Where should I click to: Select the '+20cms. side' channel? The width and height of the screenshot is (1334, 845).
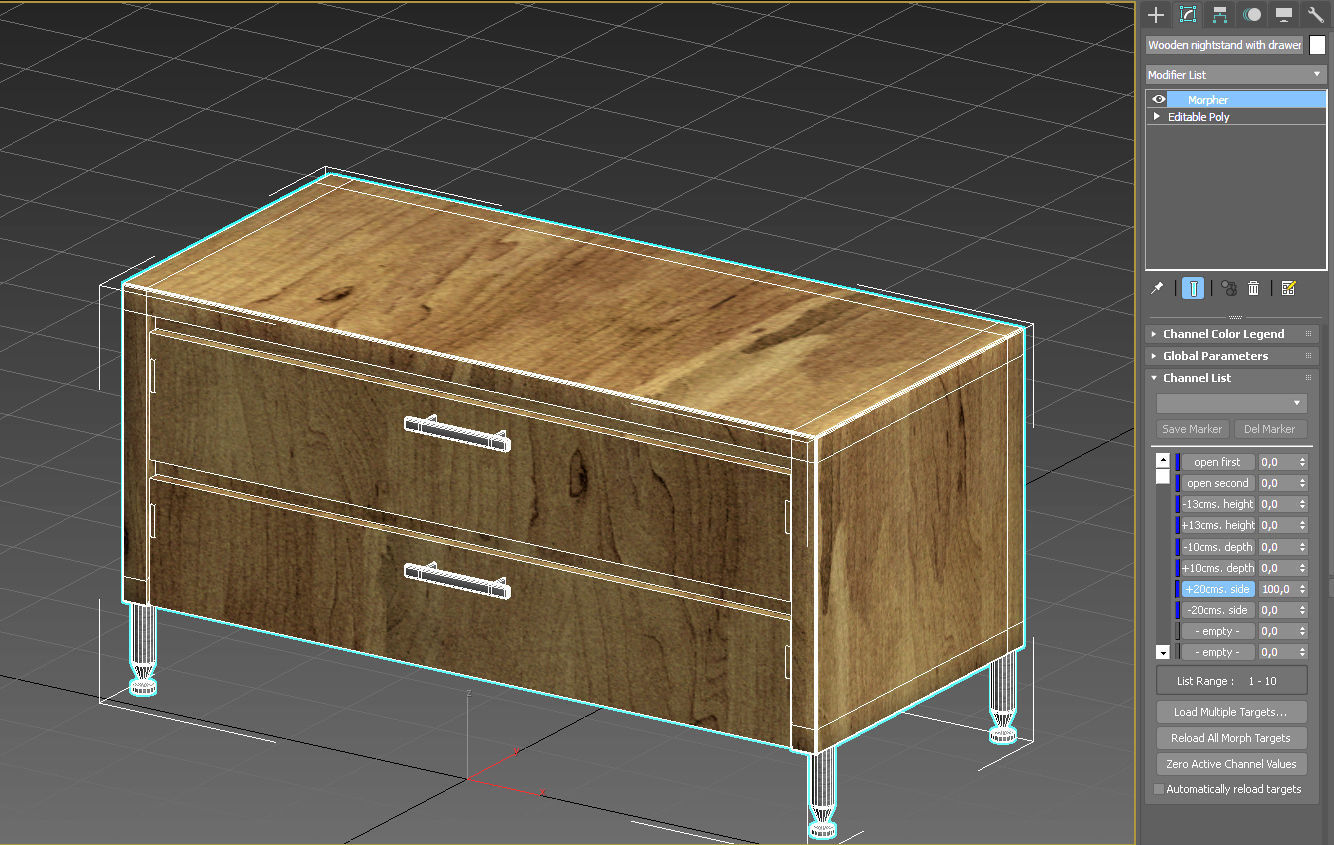pyautogui.click(x=1217, y=589)
